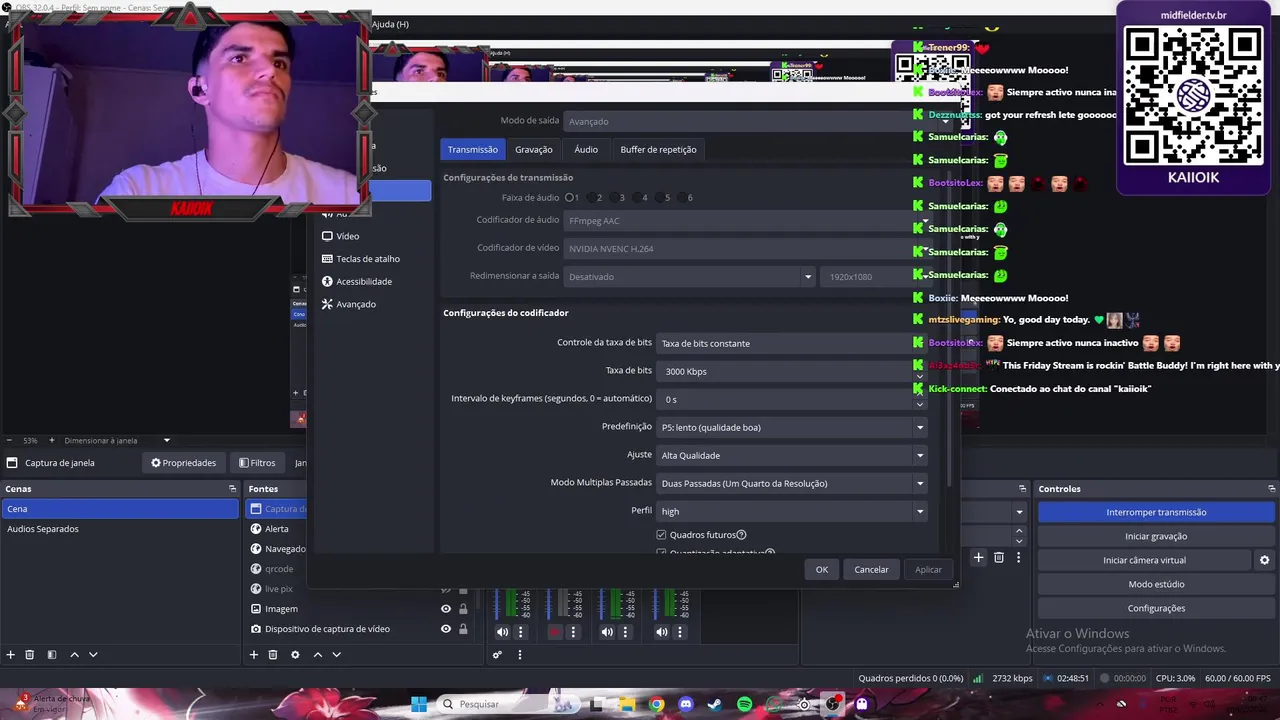Move scene down with arrow in Cenas toolbar
This screenshot has height=720, width=1280.
[93, 655]
